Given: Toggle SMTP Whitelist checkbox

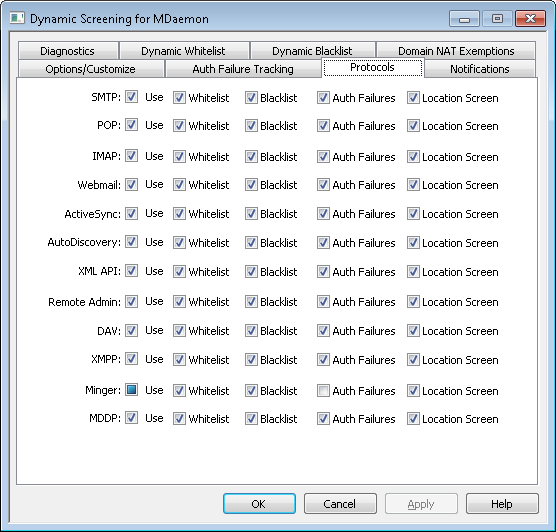Looking at the screenshot, I should [179, 98].
